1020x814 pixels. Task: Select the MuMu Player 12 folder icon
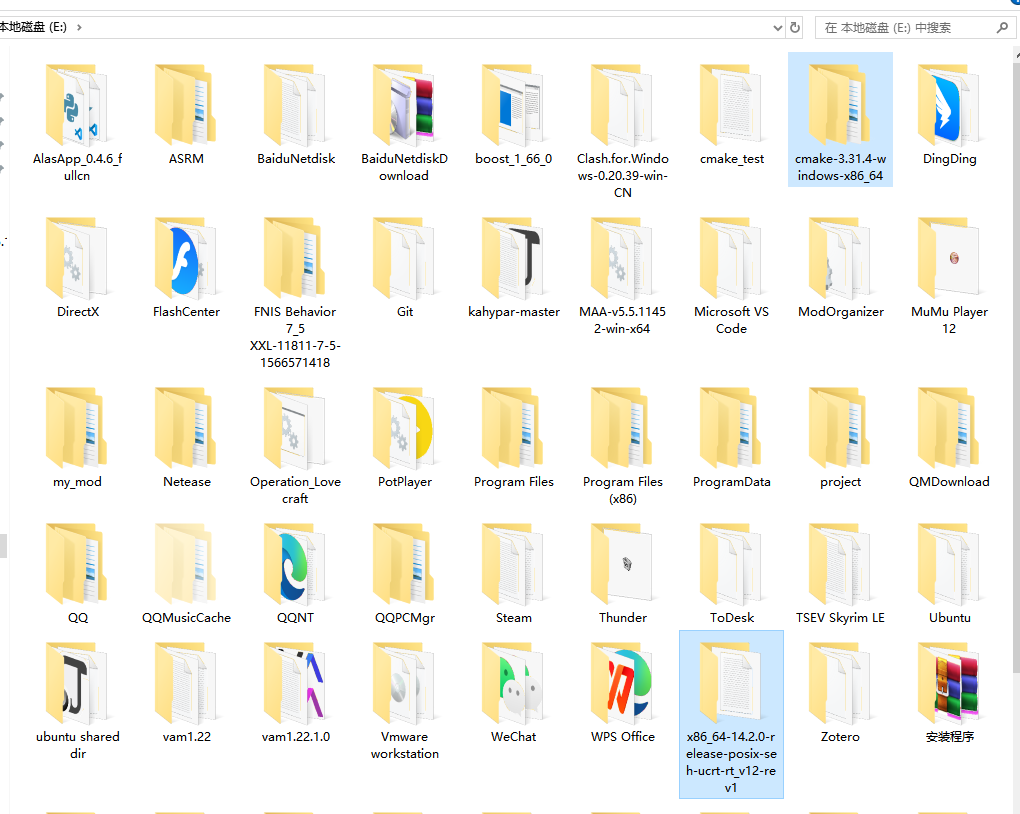(x=949, y=258)
